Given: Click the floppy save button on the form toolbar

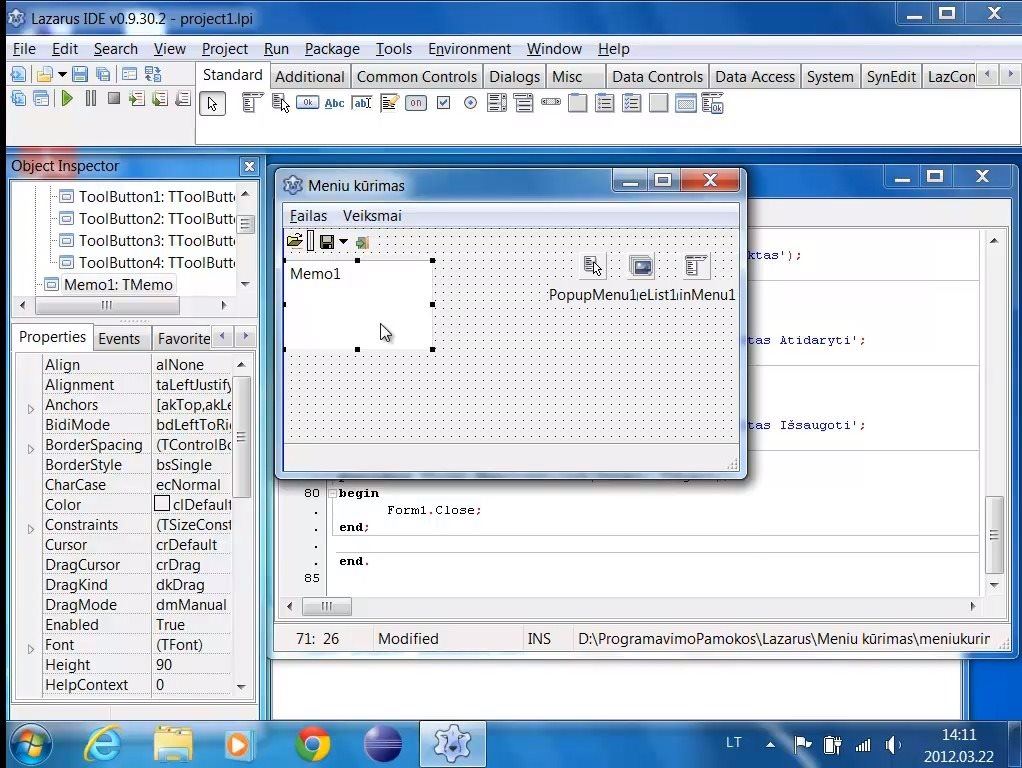Looking at the screenshot, I should (x=327, y=242).
